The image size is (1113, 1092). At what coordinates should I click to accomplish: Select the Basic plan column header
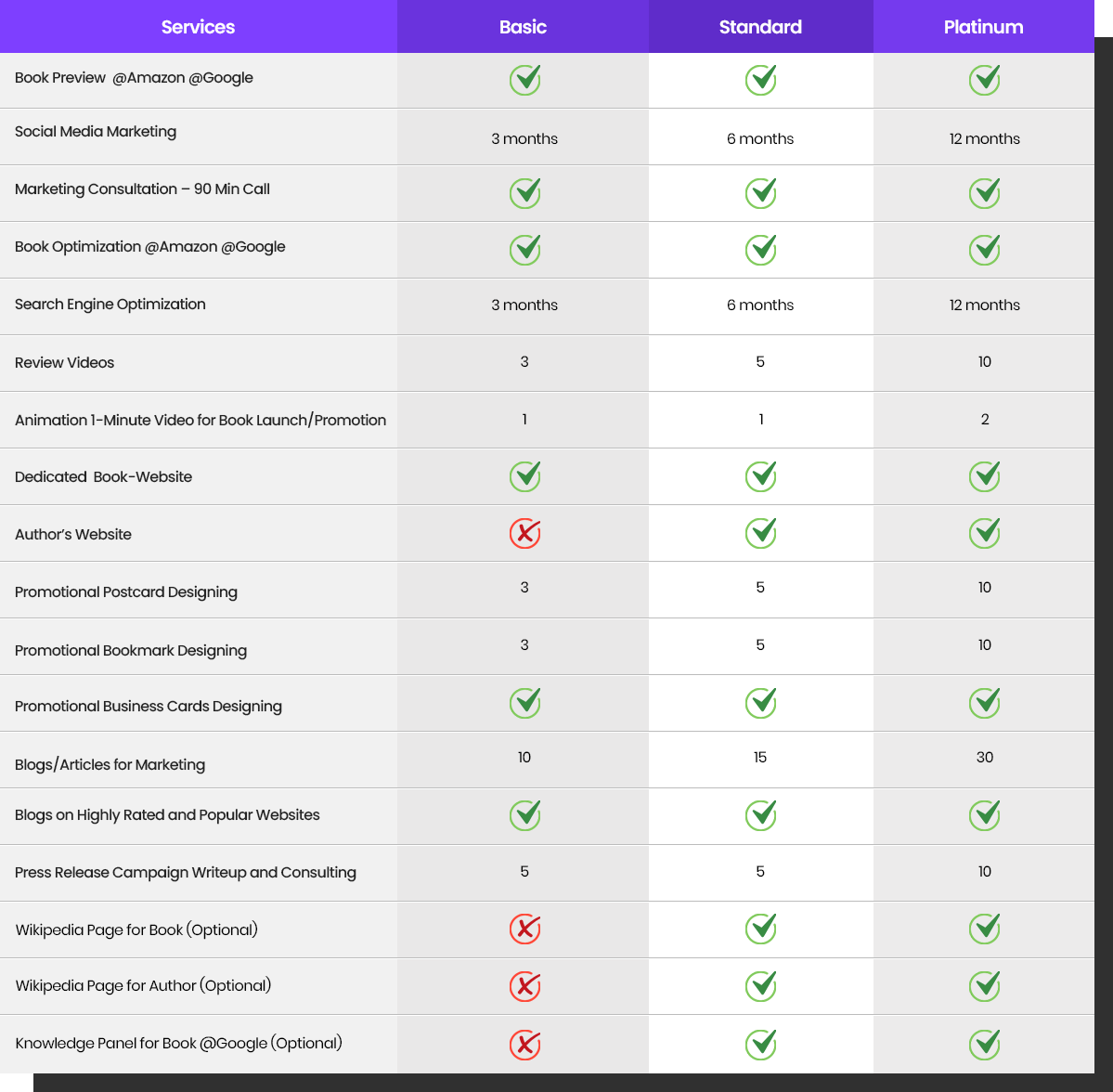(523, 27)
